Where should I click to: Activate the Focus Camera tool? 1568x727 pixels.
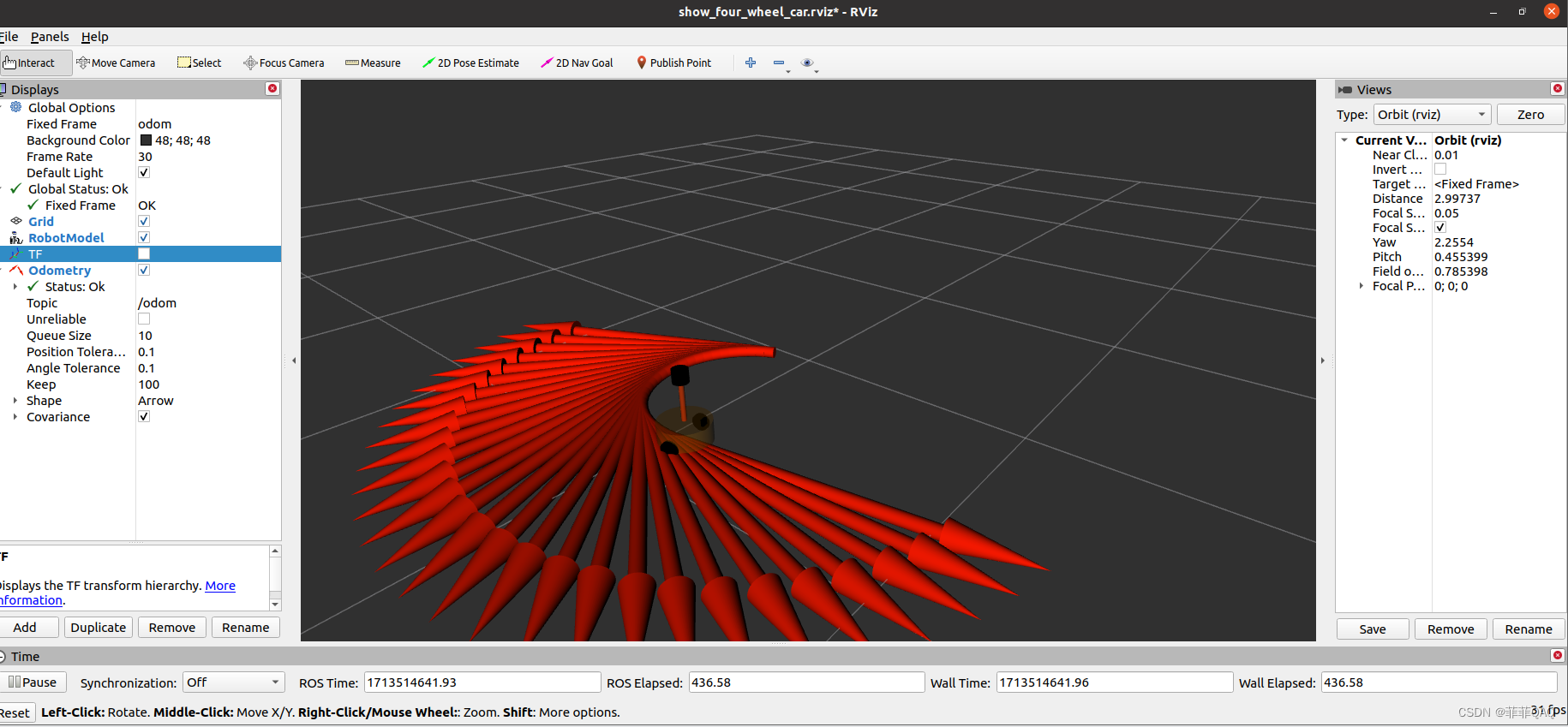(x=284, y=63)
